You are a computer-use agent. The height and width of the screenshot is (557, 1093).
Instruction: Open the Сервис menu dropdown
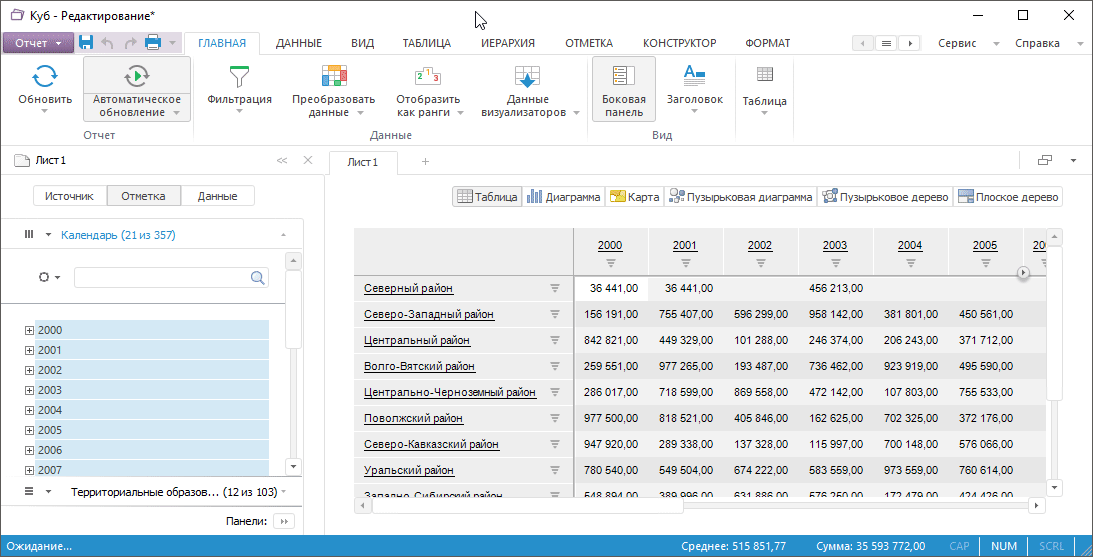click(968, 43)
